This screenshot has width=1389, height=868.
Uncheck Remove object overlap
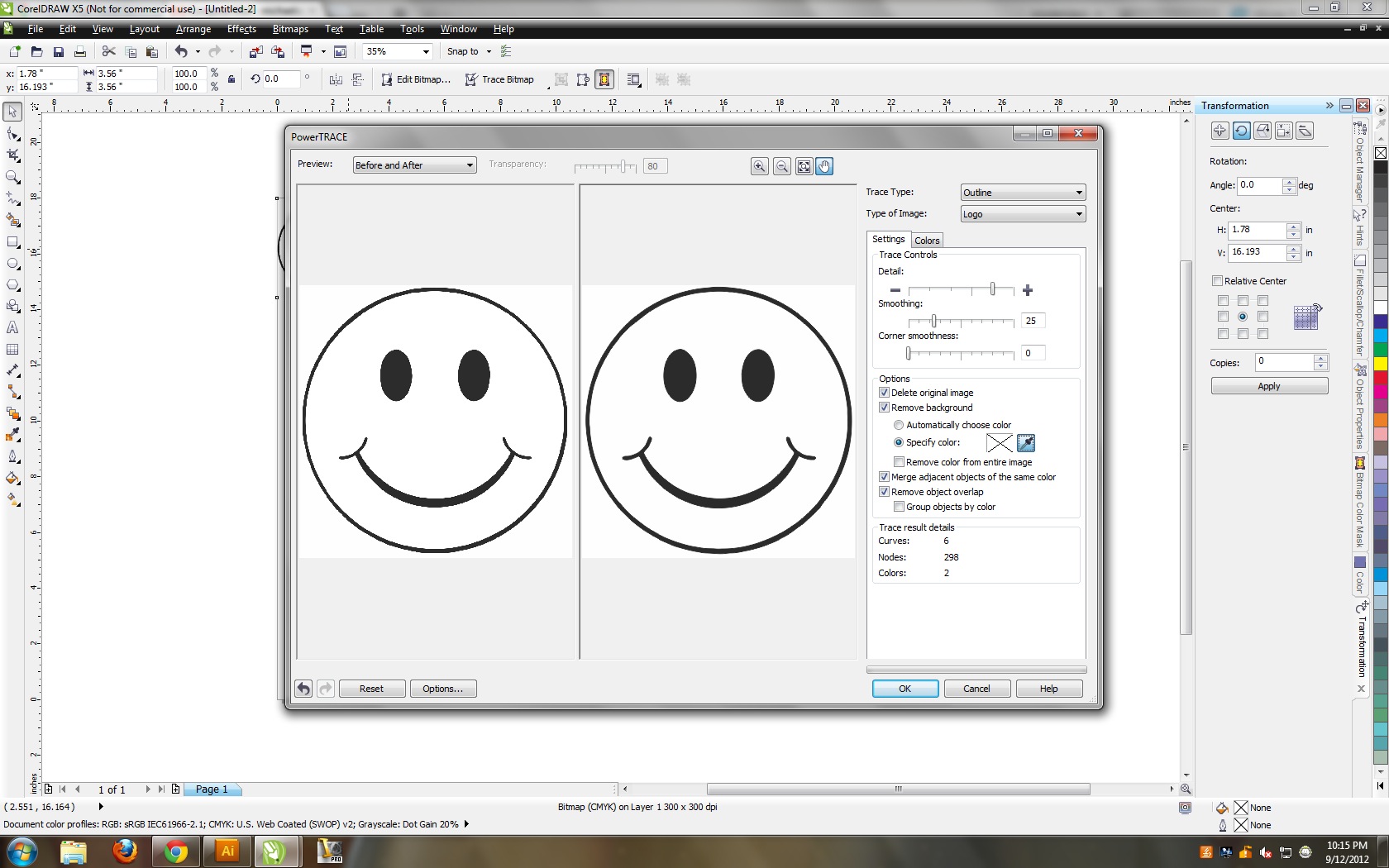[x=884, y=492]
